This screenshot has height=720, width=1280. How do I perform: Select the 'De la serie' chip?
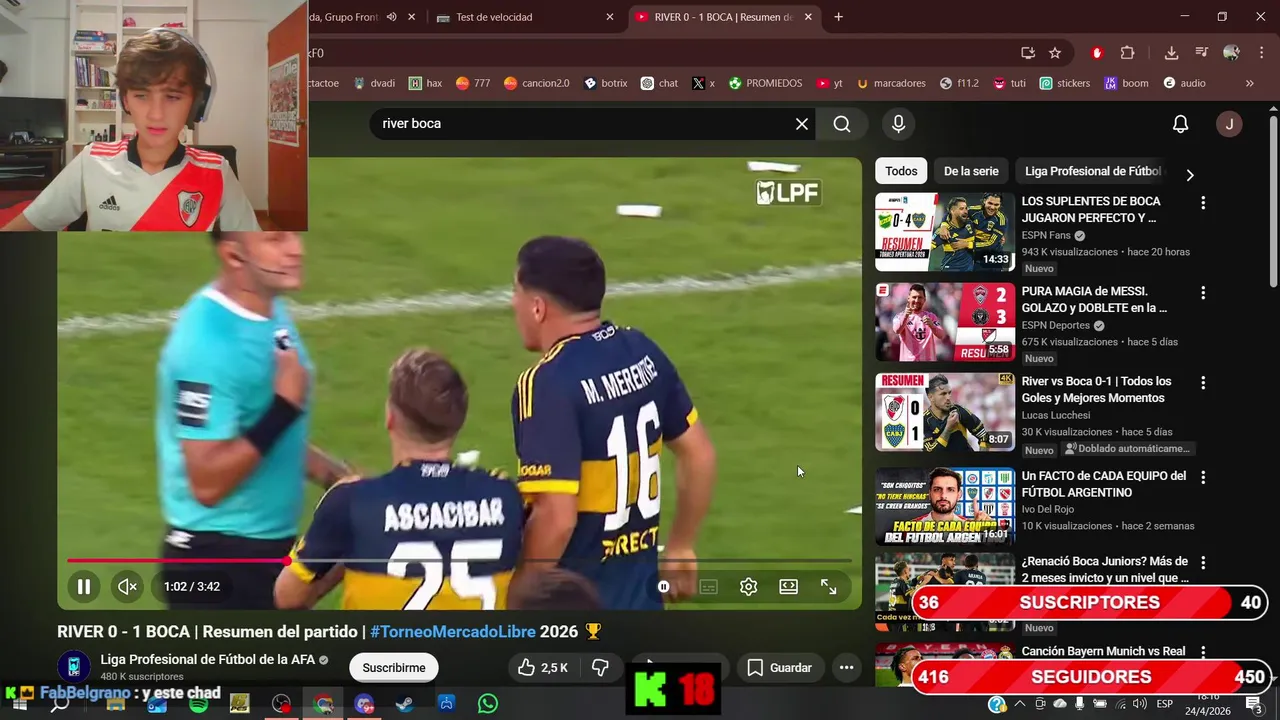(971, 171)
